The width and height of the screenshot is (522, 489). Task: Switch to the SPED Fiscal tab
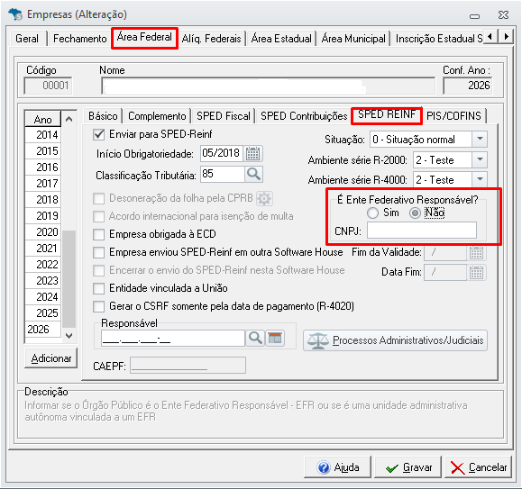click(x=223, y=116)
